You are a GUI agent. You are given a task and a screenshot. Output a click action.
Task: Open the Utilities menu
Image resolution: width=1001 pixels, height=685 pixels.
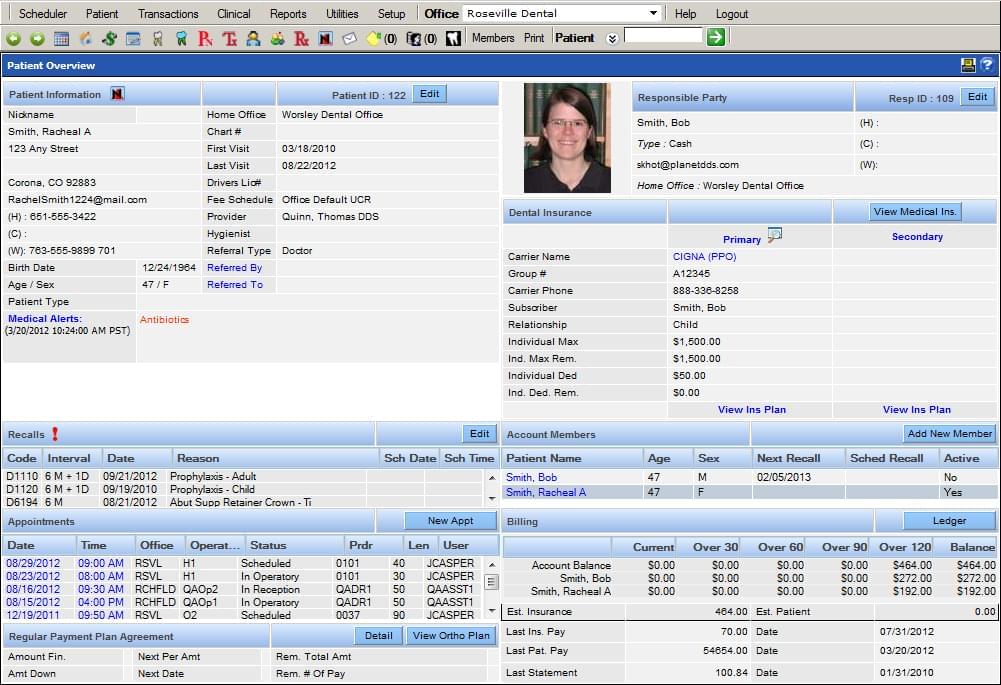(342, 13)
